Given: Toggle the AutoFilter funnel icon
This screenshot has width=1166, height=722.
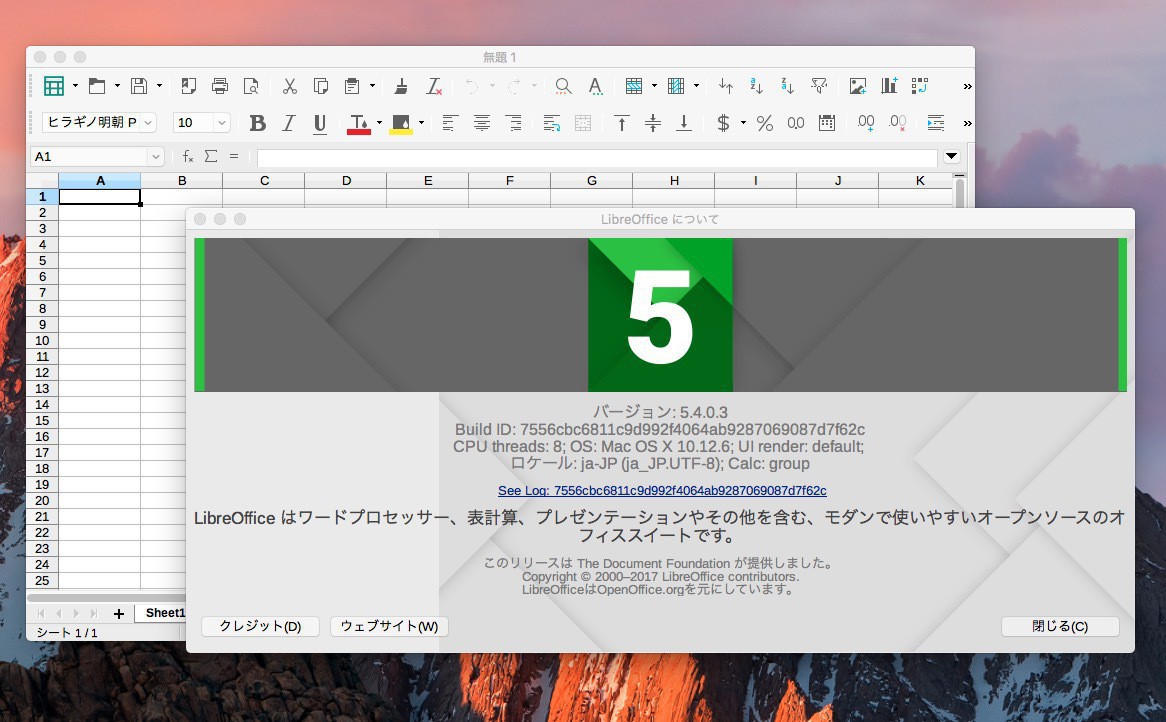Looking at the screenshot, I should point(819,86).
